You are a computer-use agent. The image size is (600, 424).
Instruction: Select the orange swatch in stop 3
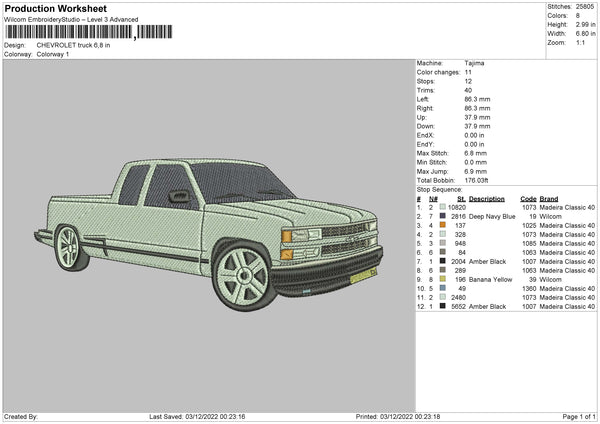click(442, 225)
